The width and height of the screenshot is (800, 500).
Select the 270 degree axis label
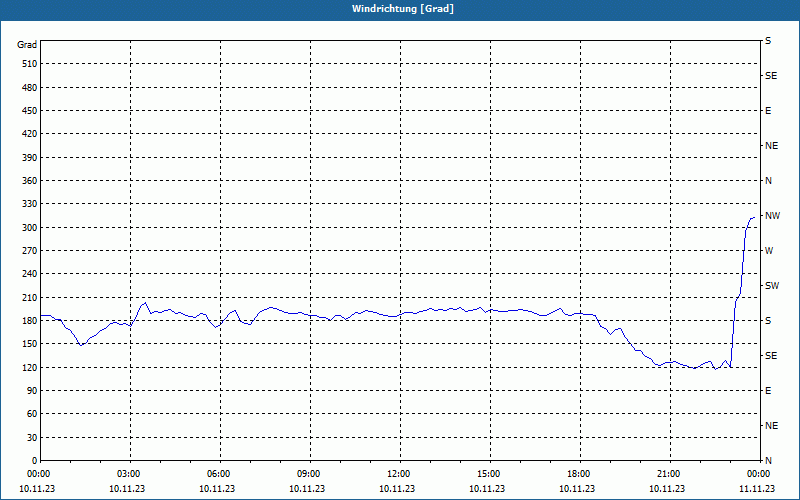point(30,251)
